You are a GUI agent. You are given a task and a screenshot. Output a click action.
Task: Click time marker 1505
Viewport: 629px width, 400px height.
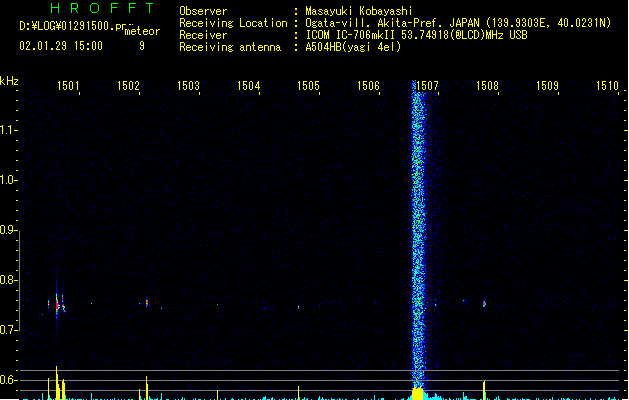click(x=308, y=85)
